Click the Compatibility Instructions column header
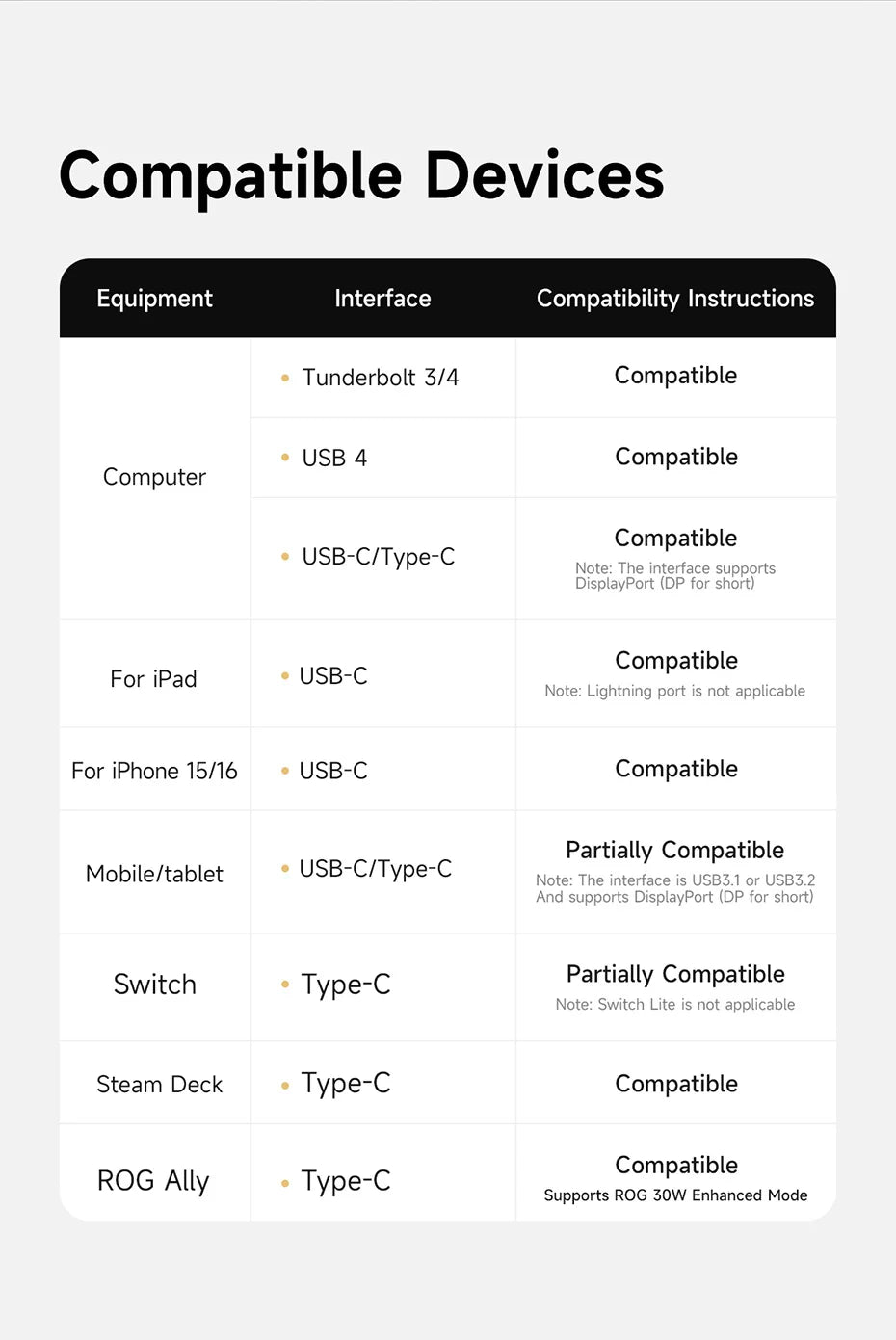The image size is (896, 1340). 674,299
